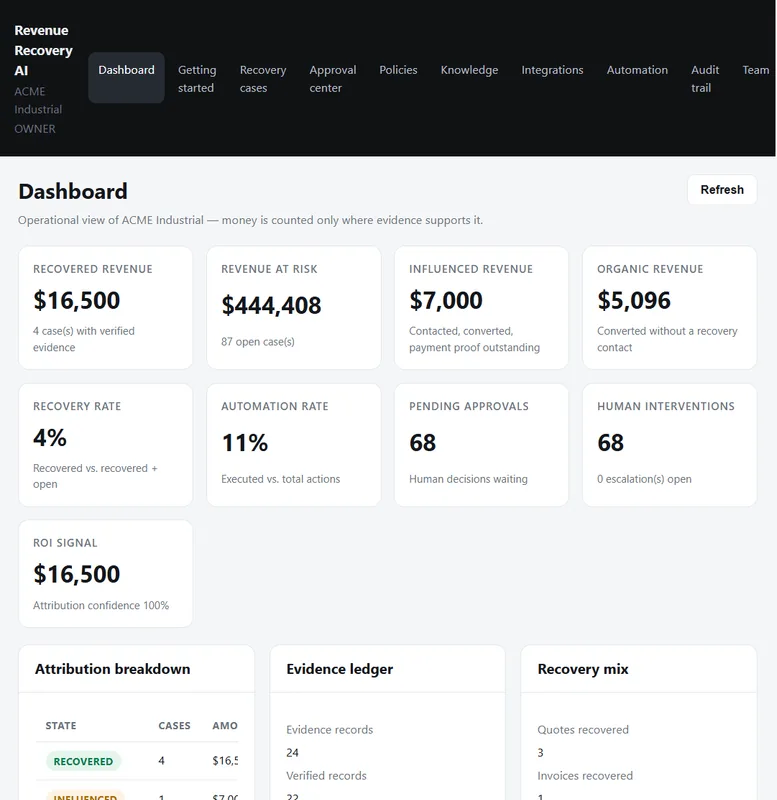Navigate to Integrations
Image resolution: width=777 pixels, height=800 pixels.
[552, 70]
